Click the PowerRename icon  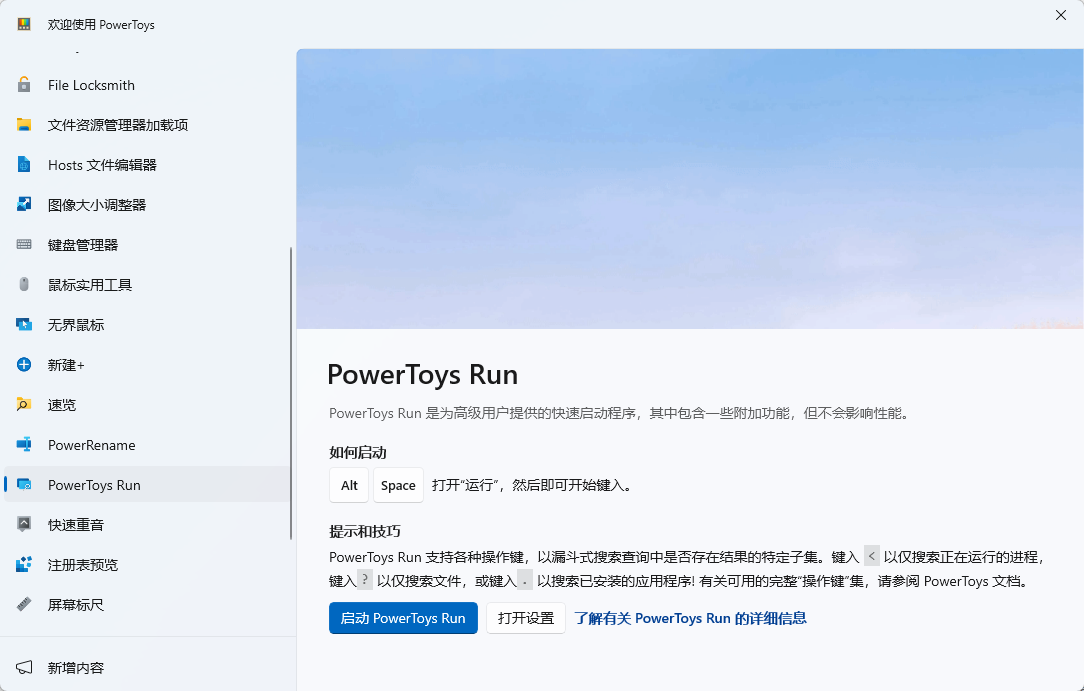coord(24,445)
